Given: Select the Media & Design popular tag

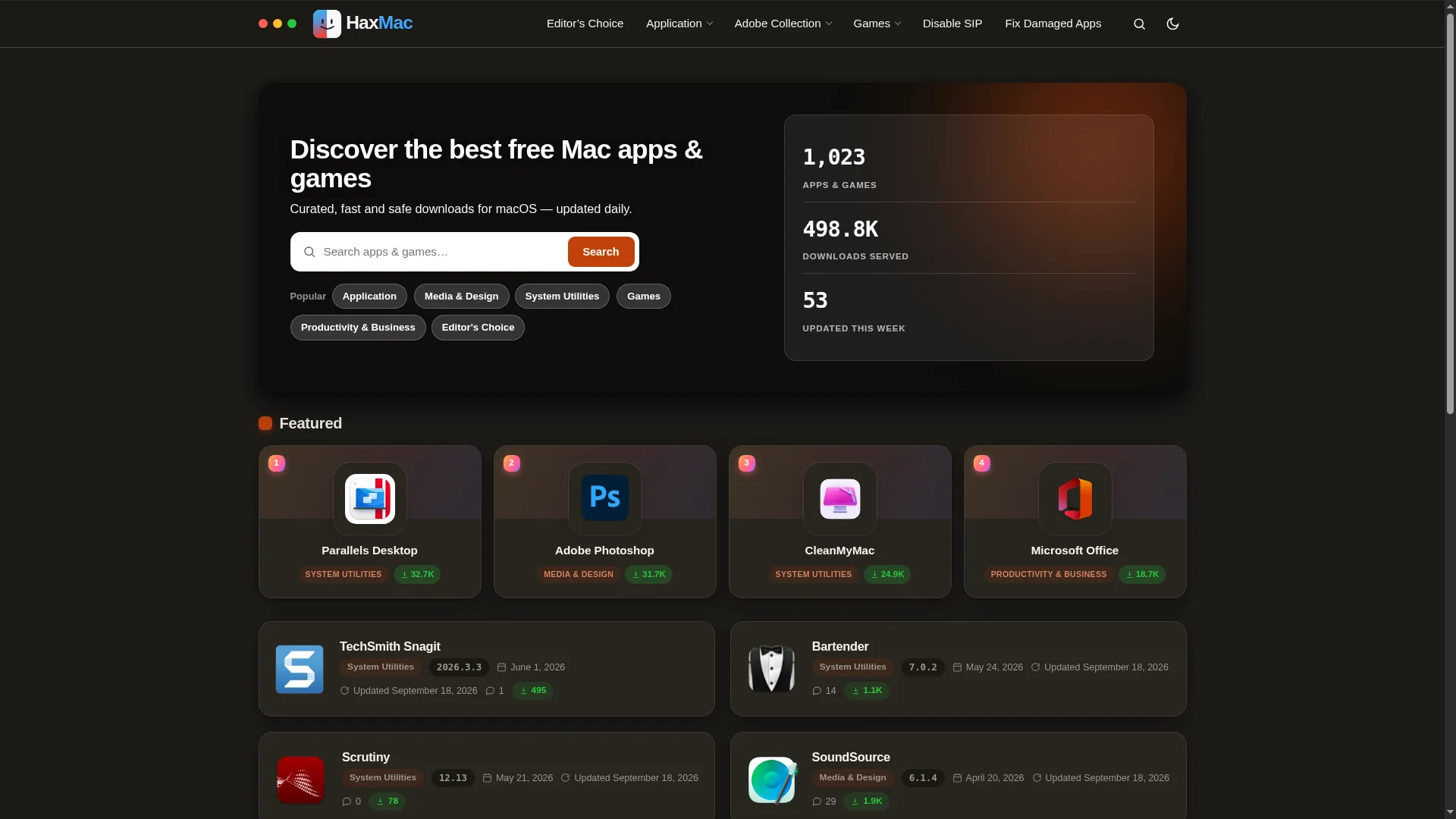Looking at the screenshot, I should [x=461, y=297].
